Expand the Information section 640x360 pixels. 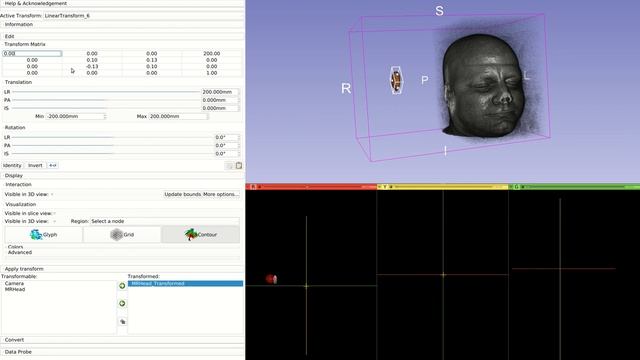pos(122,24)
